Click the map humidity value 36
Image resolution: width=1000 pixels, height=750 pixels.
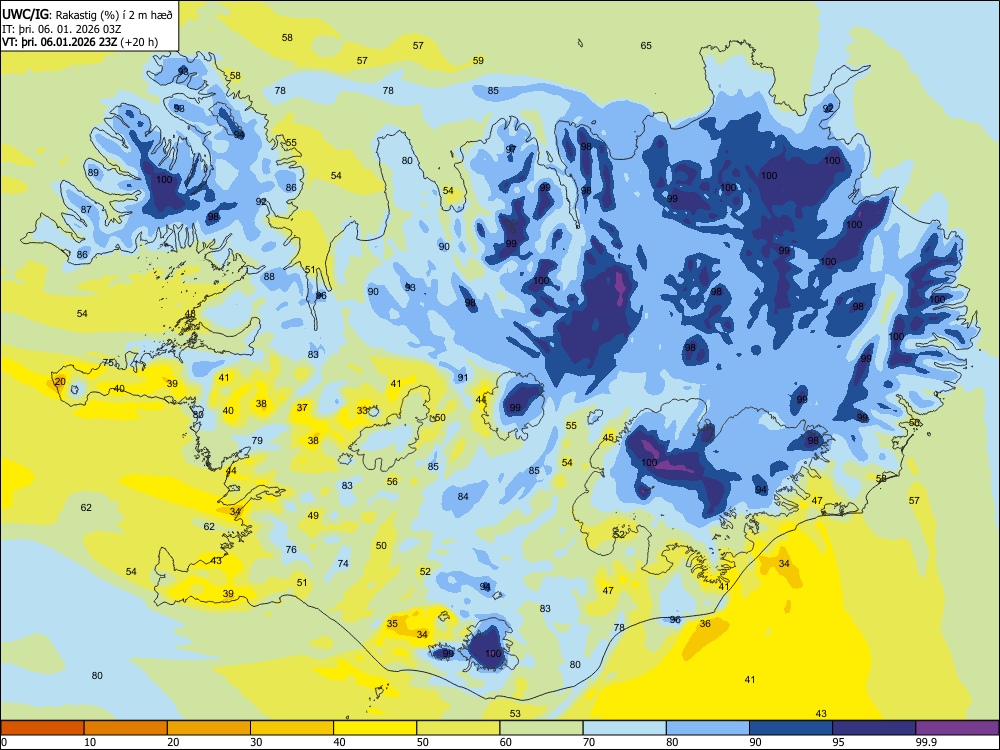pyautogui.click(x=705, y=624)
